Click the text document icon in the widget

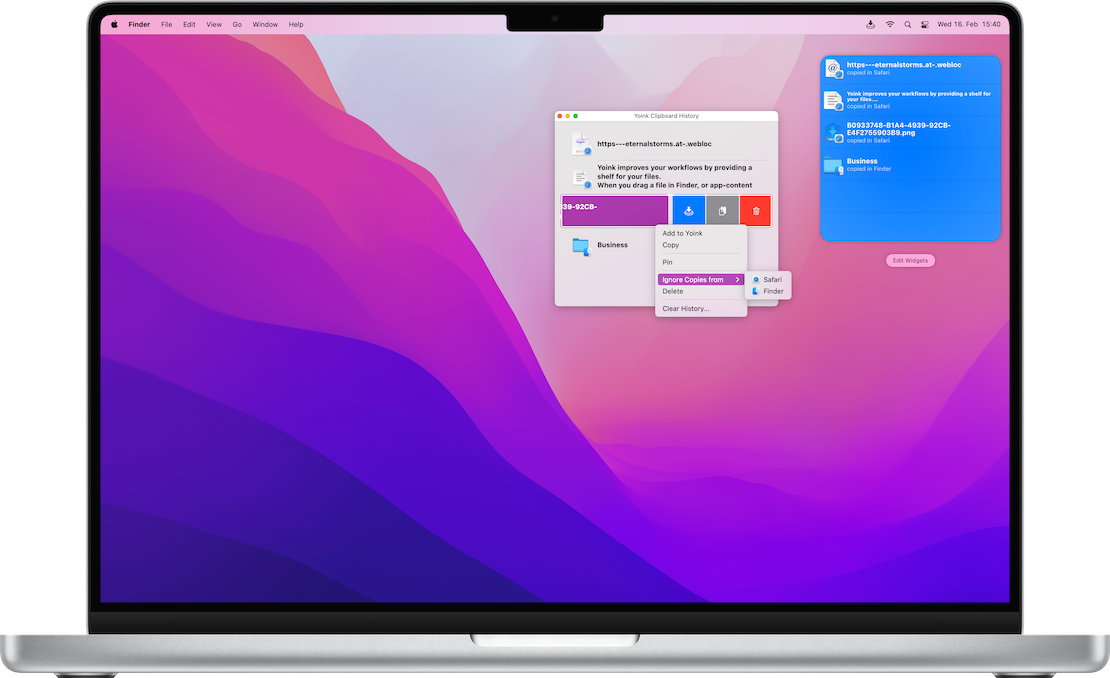point(833,100)
